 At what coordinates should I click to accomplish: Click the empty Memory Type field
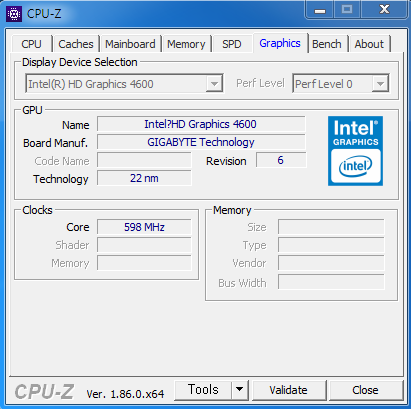331,245
